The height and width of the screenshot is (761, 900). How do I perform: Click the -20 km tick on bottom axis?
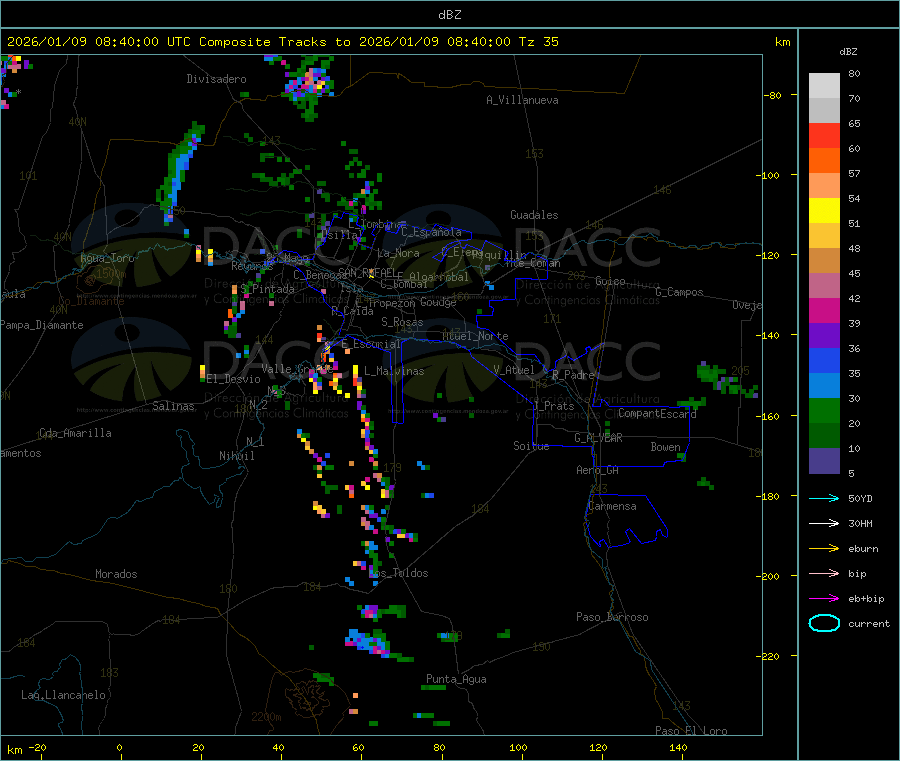[38, 748]
